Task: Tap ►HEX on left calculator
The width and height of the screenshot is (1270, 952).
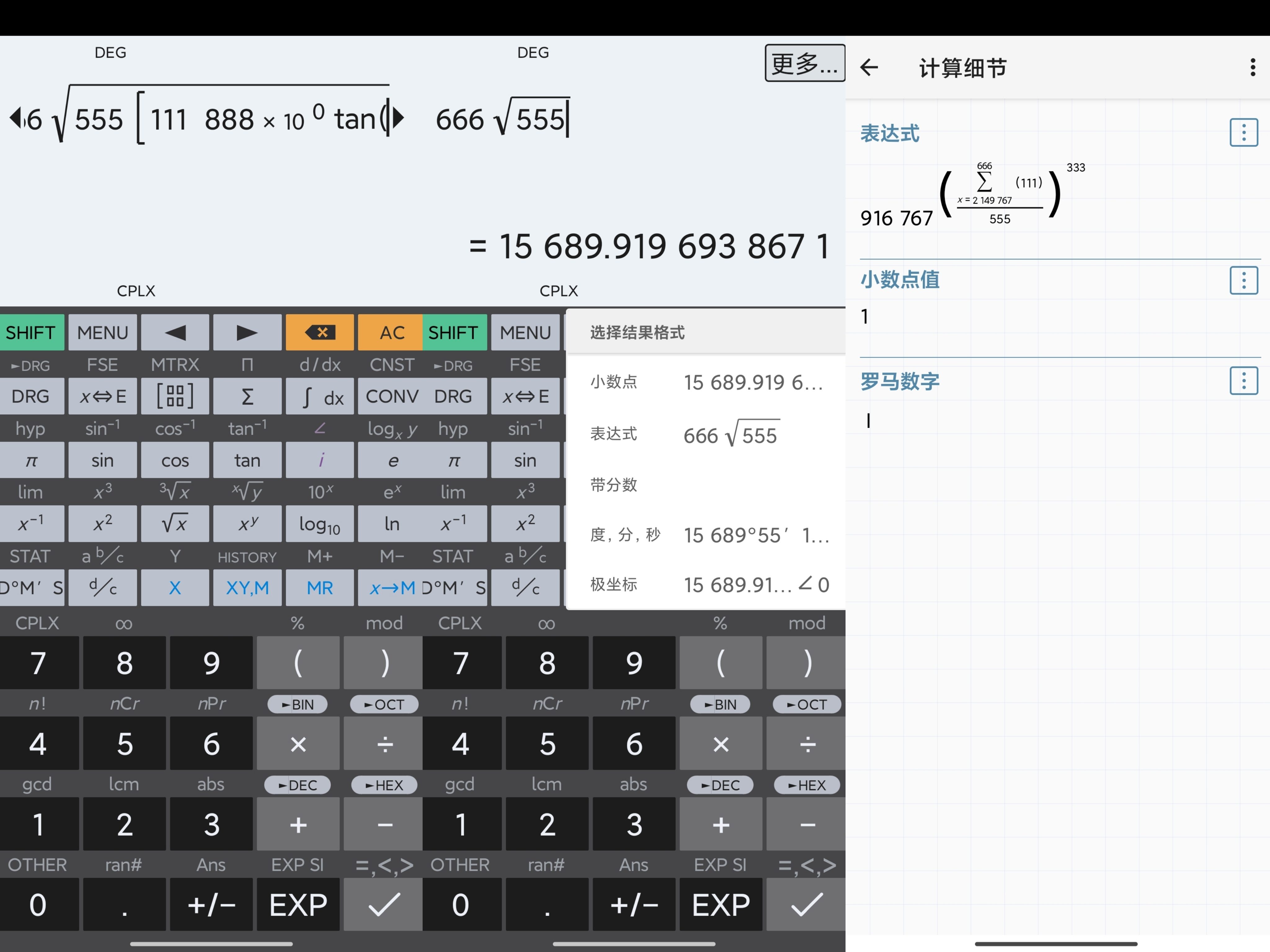Action: 384,784
